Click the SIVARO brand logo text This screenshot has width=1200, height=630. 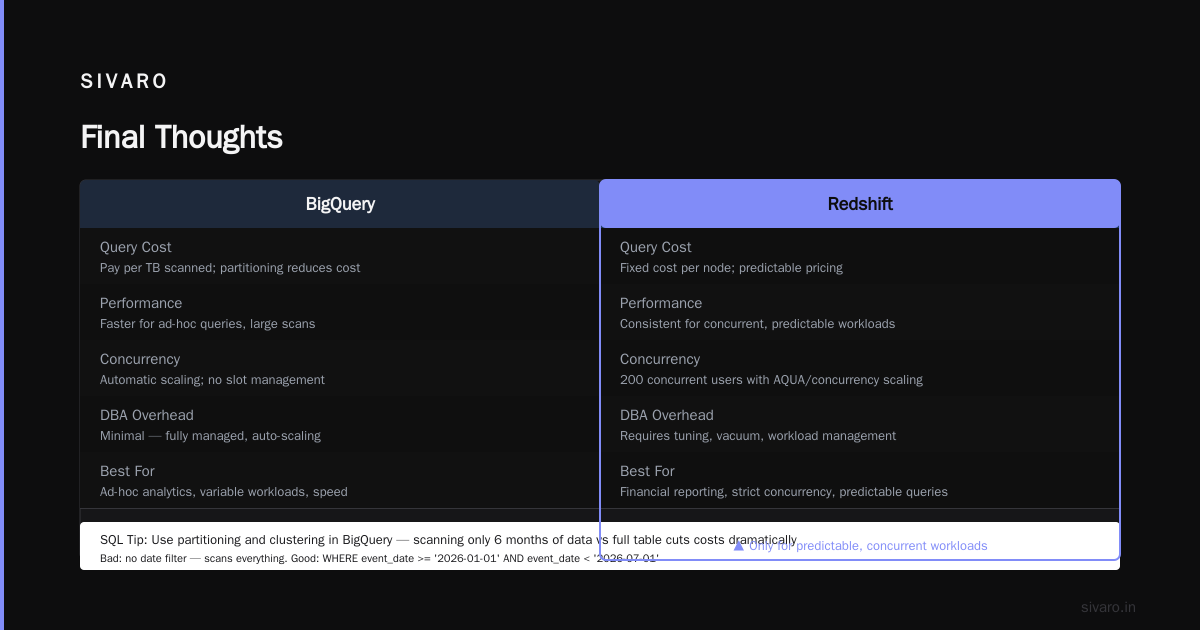coord(124,82)
